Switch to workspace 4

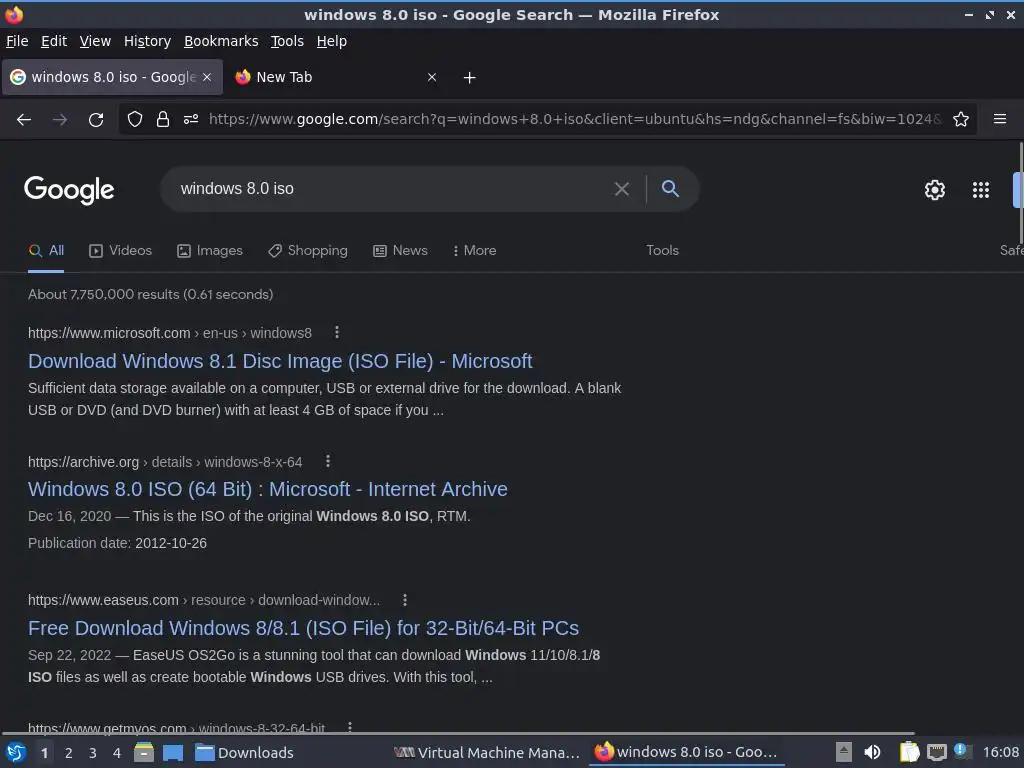(117, 753)
